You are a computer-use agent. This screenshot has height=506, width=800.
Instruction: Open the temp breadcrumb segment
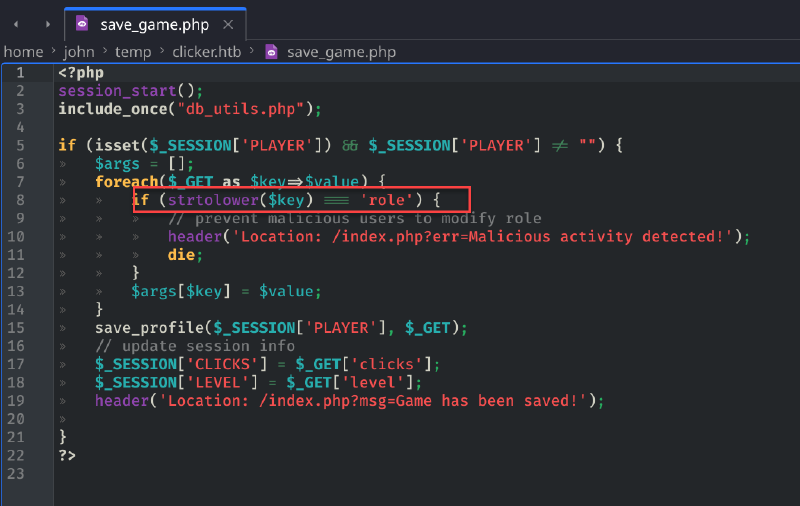(133, 52)
